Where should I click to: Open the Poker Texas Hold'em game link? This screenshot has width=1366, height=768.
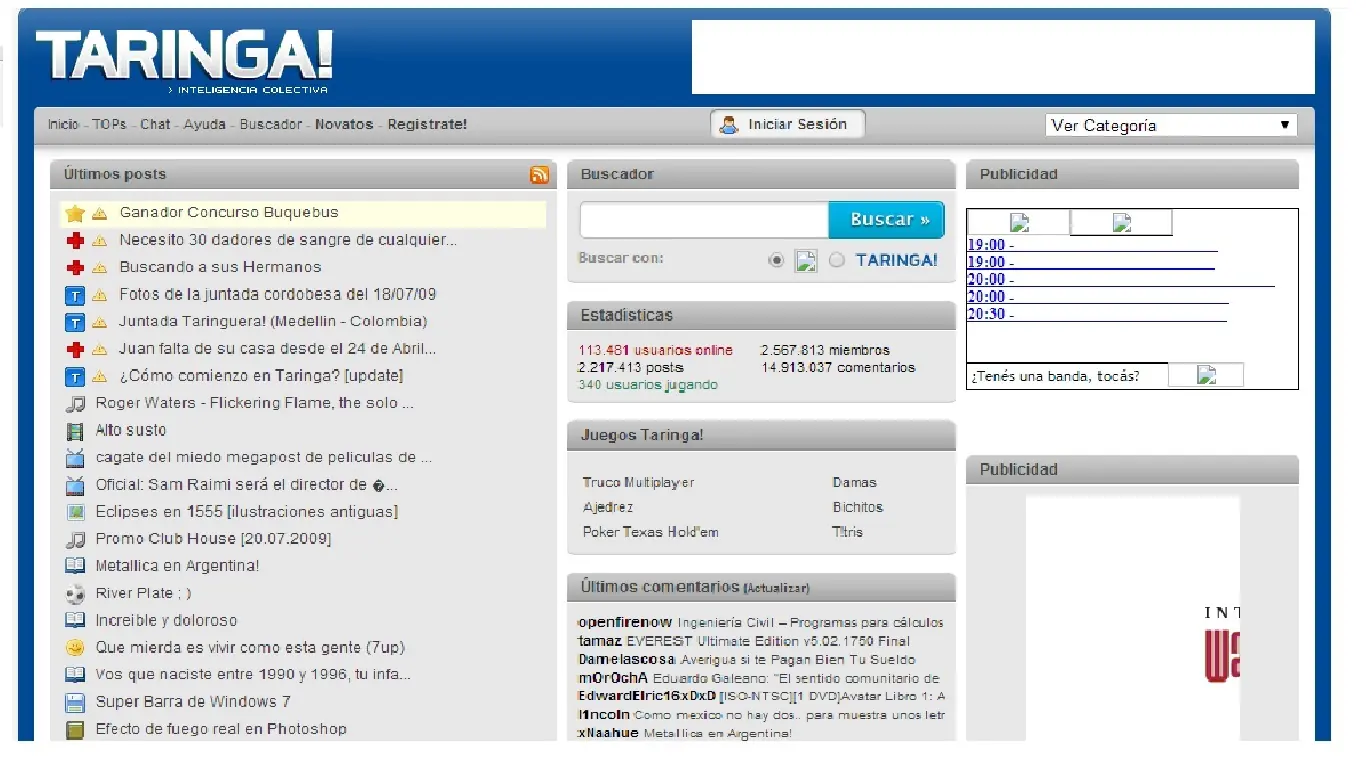pos(651,533)
